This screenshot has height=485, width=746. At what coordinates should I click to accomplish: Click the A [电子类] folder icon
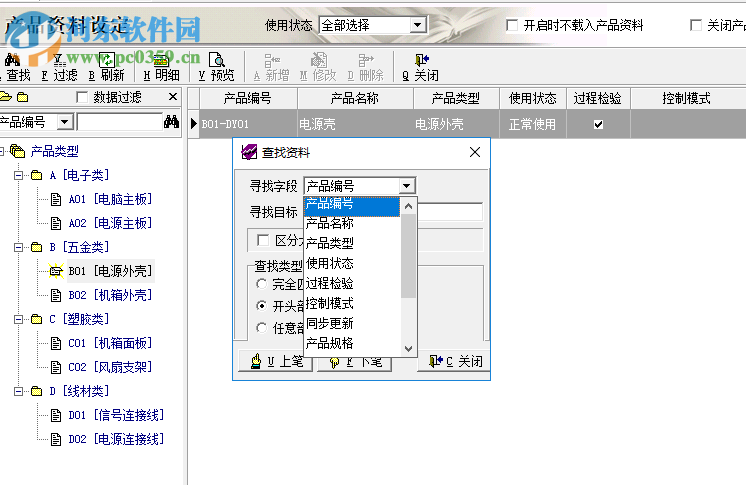click(37, 175)
